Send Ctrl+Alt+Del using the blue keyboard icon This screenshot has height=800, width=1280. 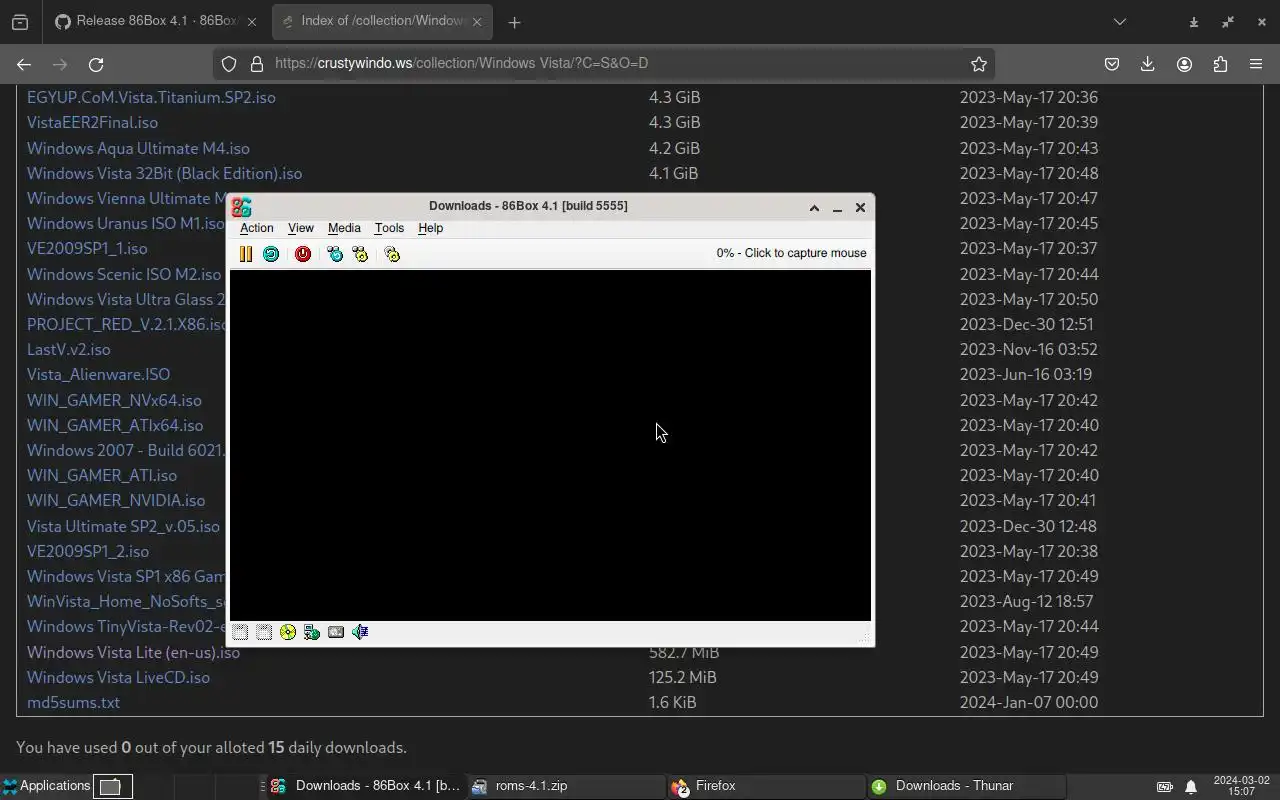click(x=335, y=254)
